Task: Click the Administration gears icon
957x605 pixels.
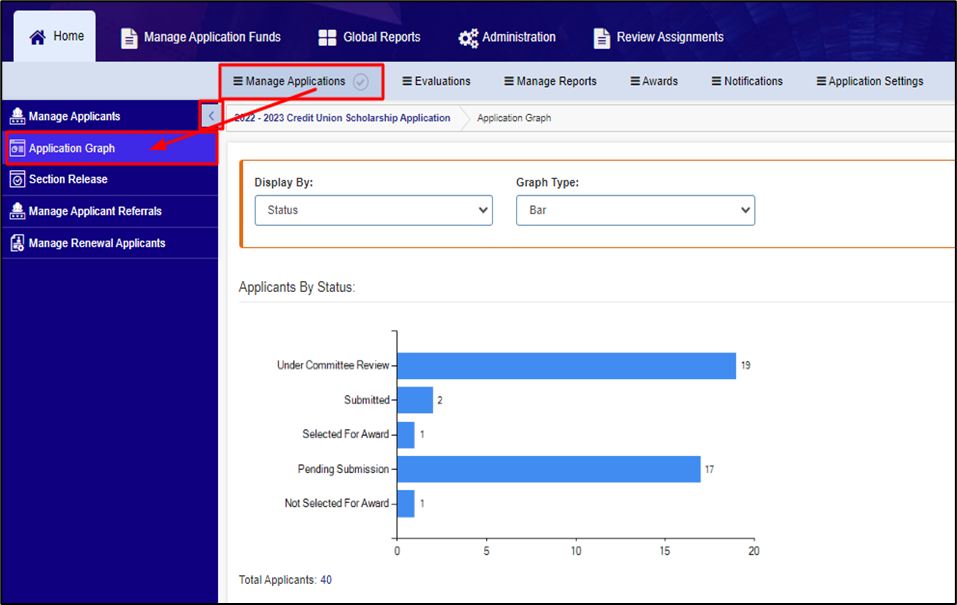Action: (x=468, y=38)
